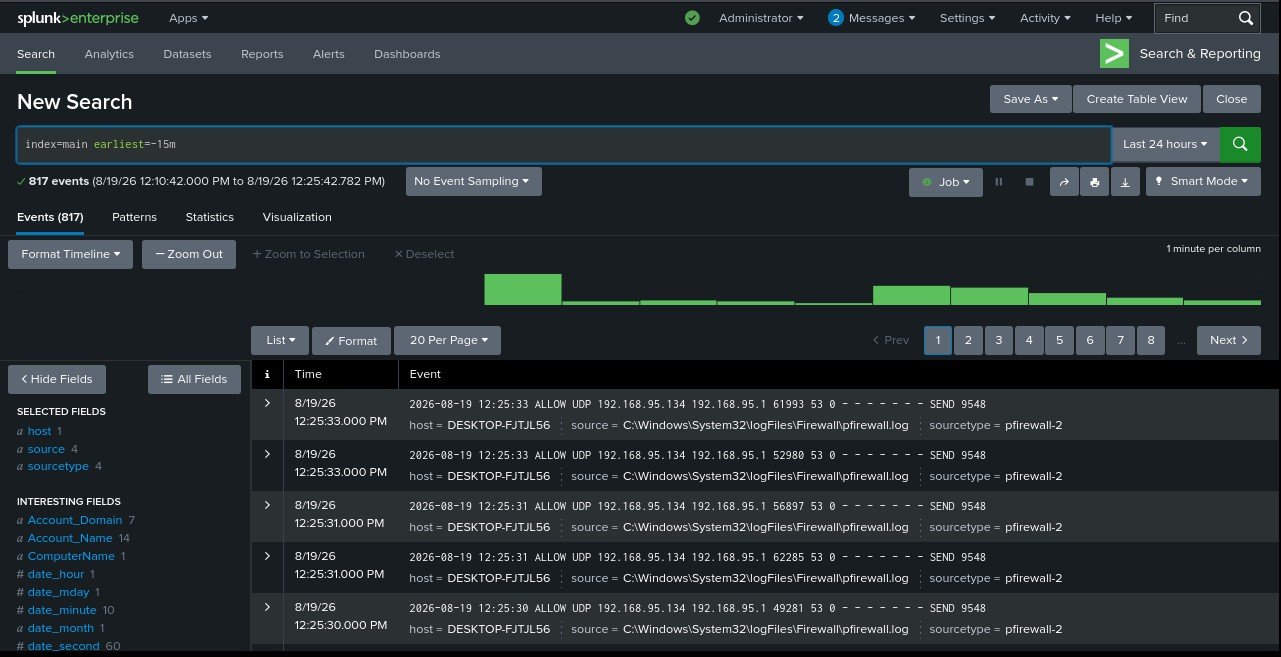The image size is (1281, 657).
Task: Go to results page 8
Action: point(1151,340)
